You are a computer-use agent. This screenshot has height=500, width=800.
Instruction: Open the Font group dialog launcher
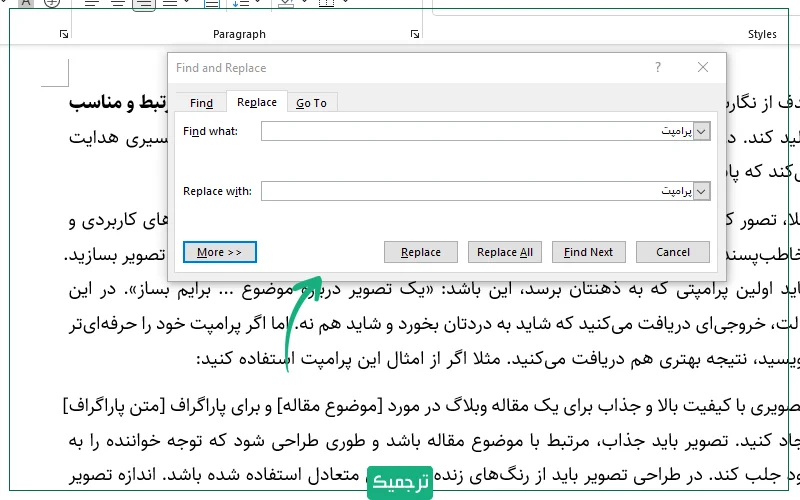(64, 34)
